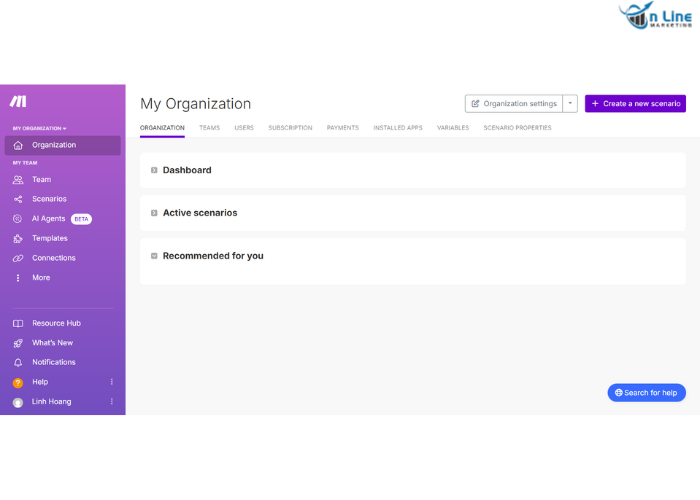This screenshot has width=700, height=500.
Task: Click Create a new scenario button
Action: 635,104
